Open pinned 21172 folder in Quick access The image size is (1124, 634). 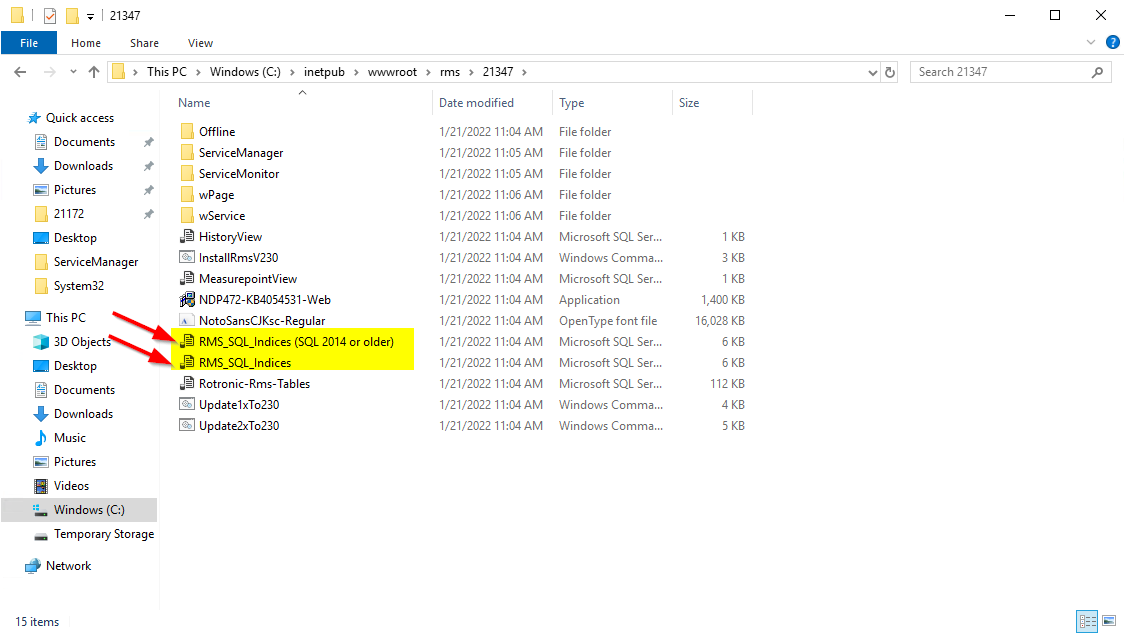pos(59,214)
